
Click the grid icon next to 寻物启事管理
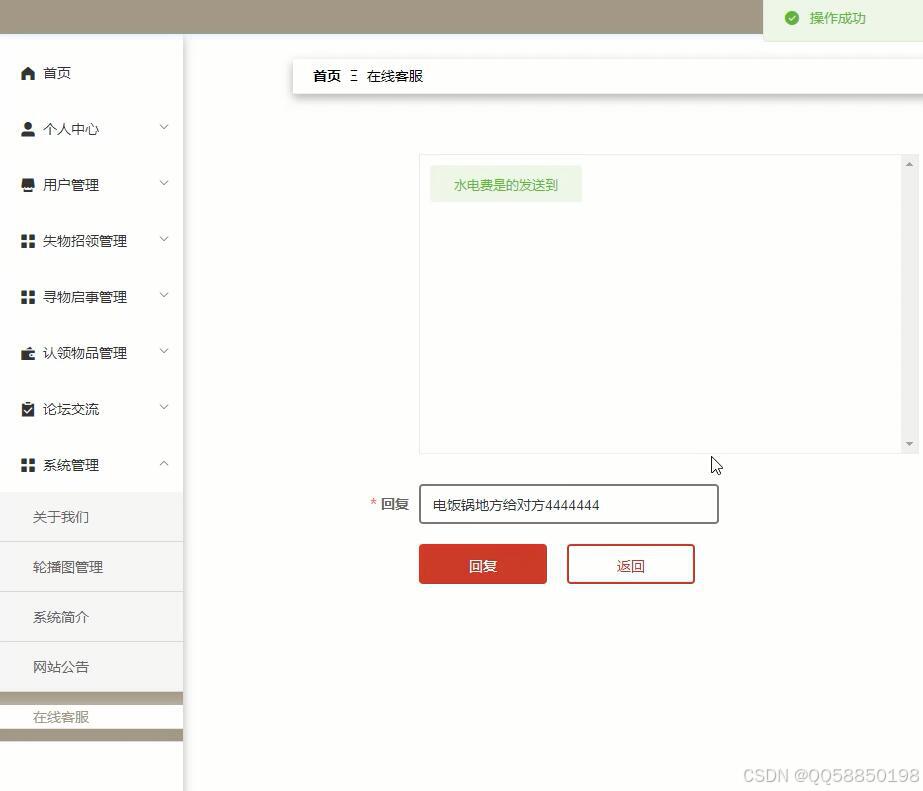click(x=27, y=296)
